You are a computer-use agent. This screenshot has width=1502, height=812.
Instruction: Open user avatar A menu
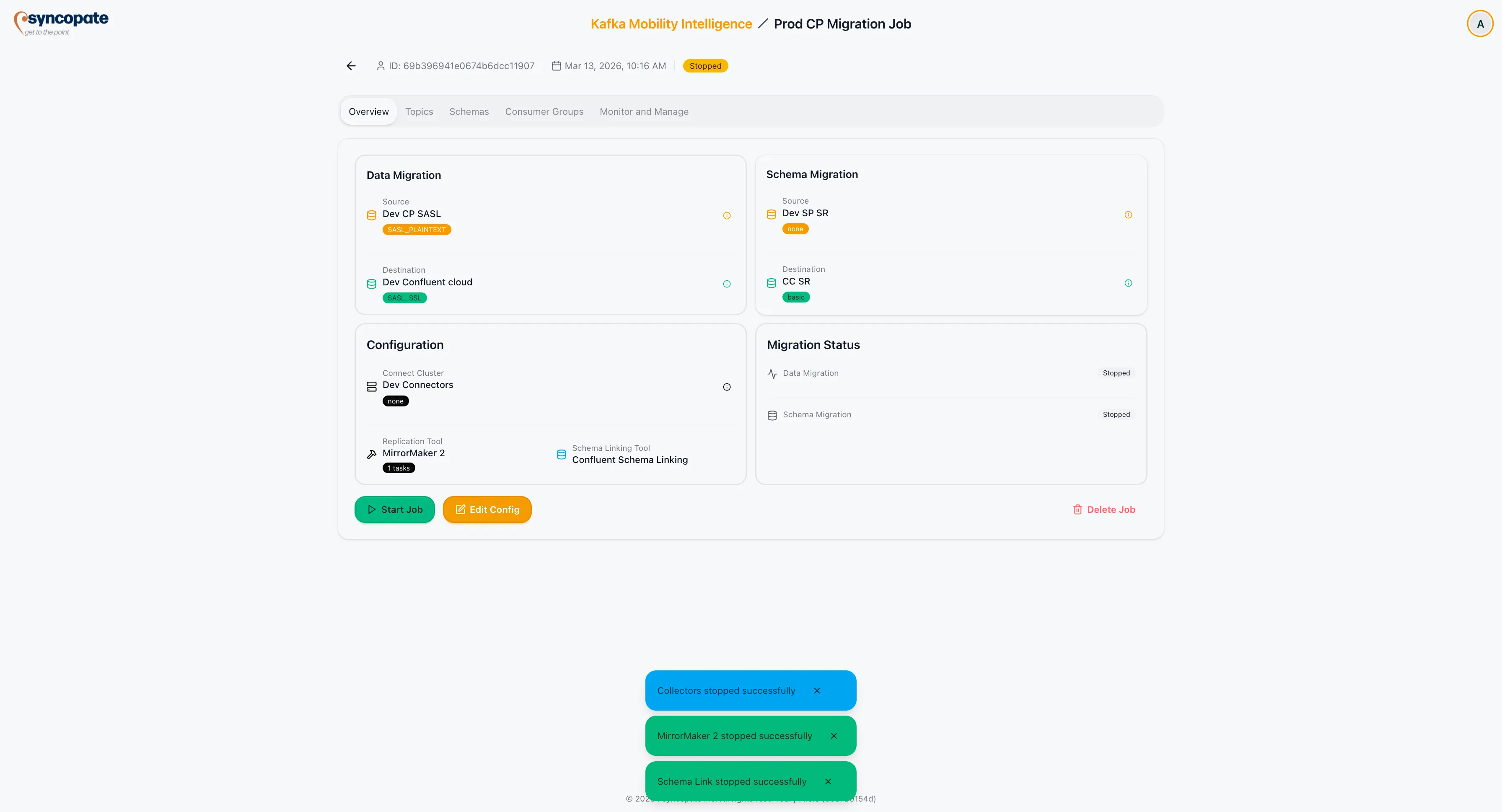click(1479, 24)
